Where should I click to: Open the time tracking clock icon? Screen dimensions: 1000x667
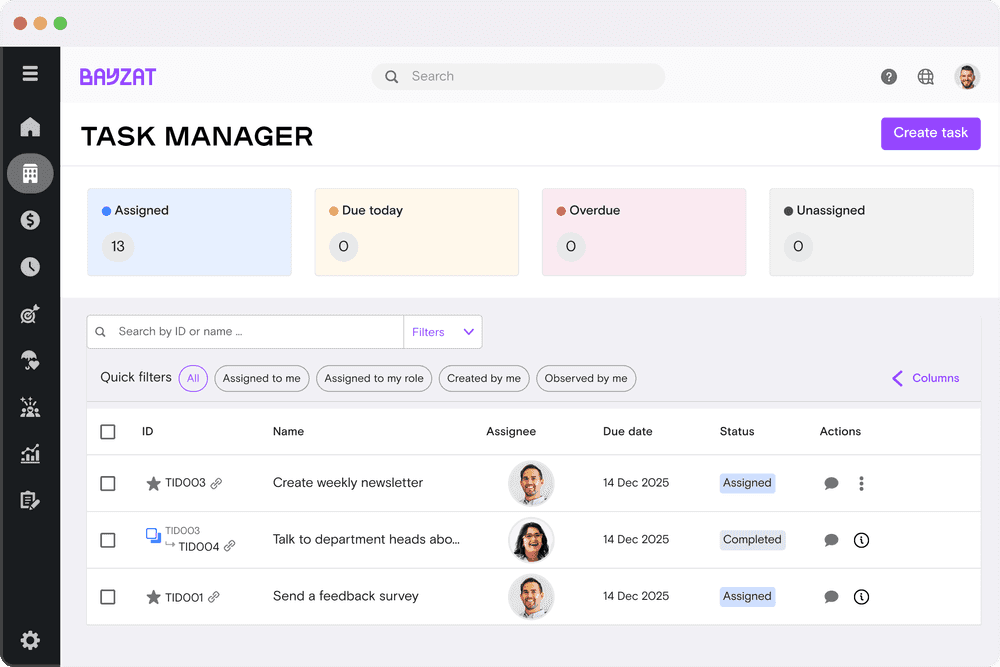30,267
